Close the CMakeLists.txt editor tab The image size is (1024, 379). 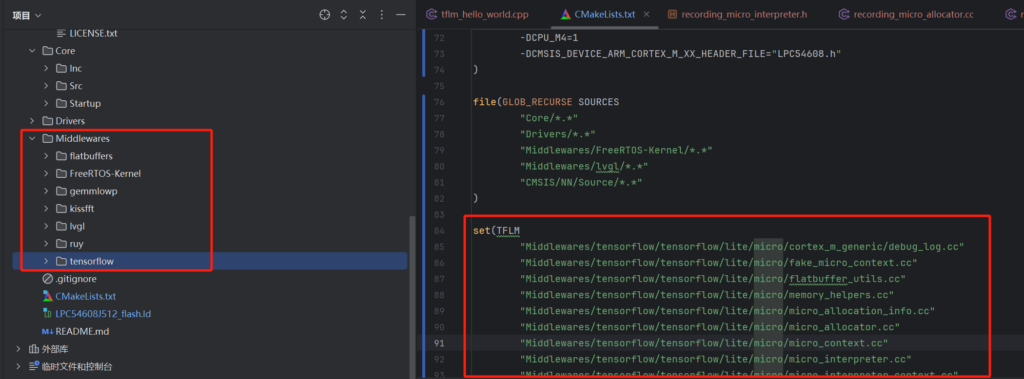[x=647, y=14]
